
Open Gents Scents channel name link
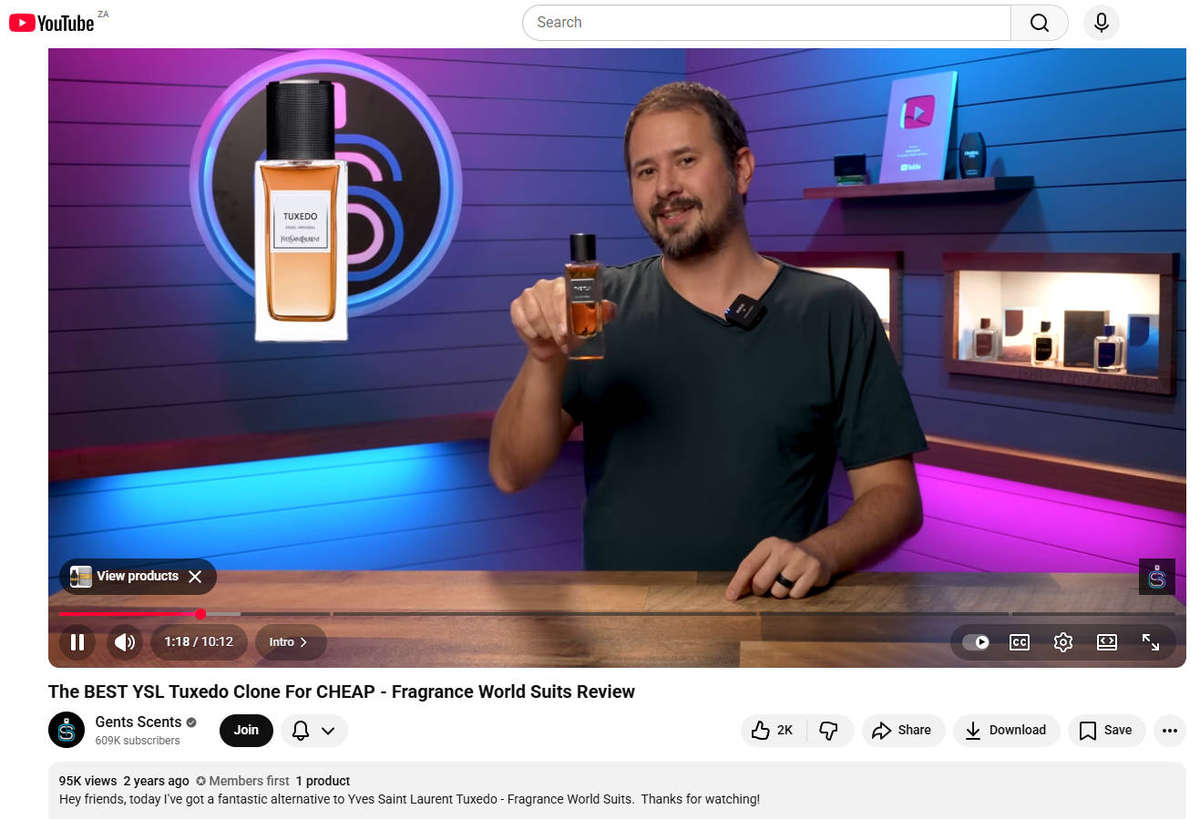[138, 722]
